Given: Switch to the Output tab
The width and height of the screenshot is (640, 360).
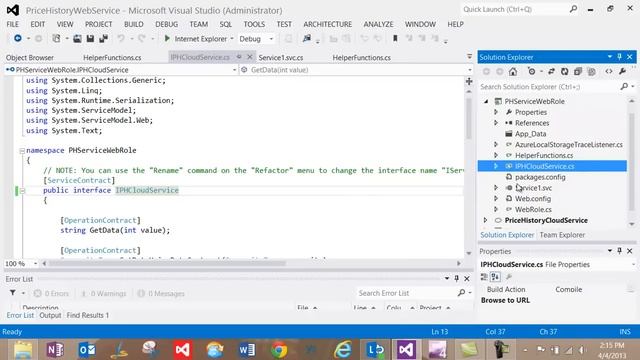Looking at the screenshot, I should coord(50,315).
